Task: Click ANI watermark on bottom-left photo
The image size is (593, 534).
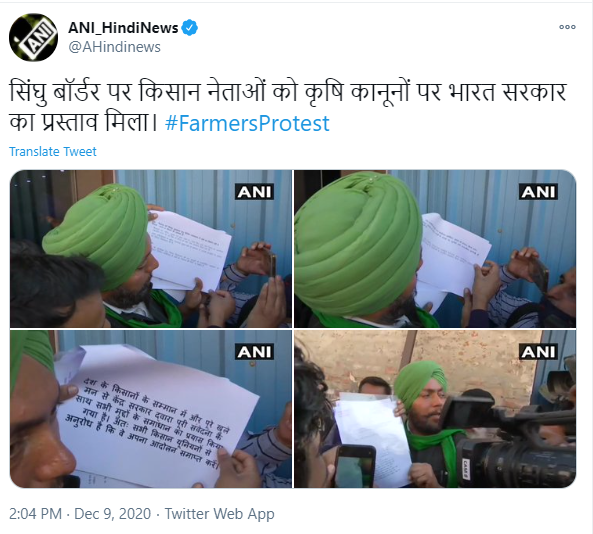Action: (x=255, y=352)
